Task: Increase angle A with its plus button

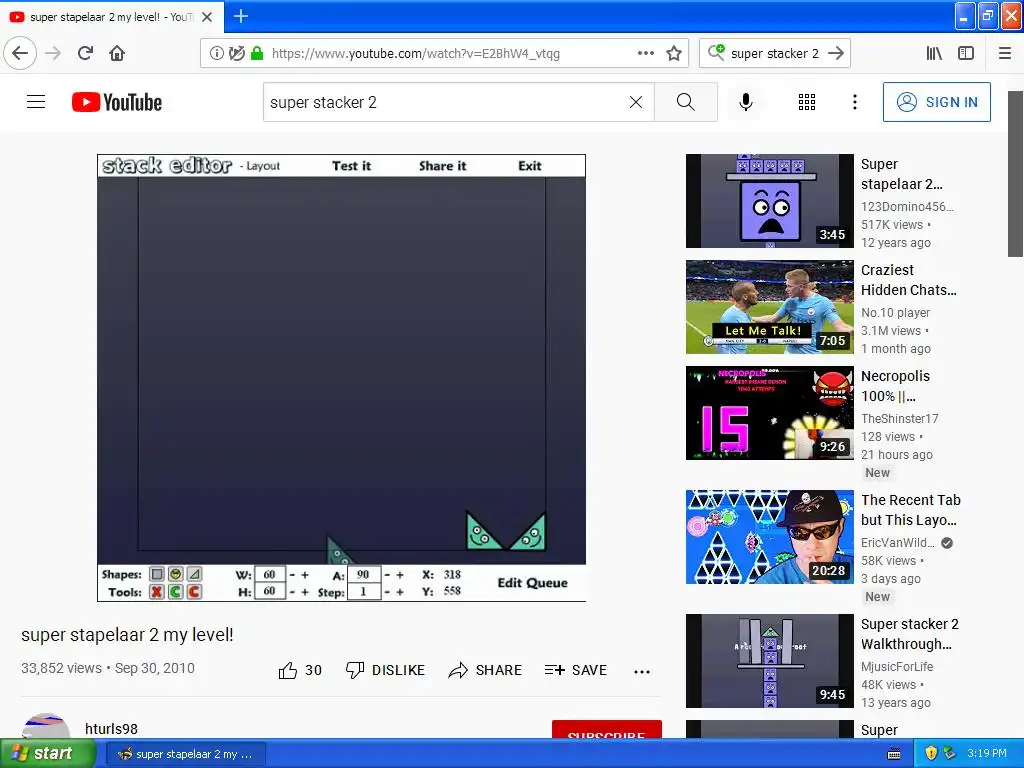Action: click(x=400, y=575)
